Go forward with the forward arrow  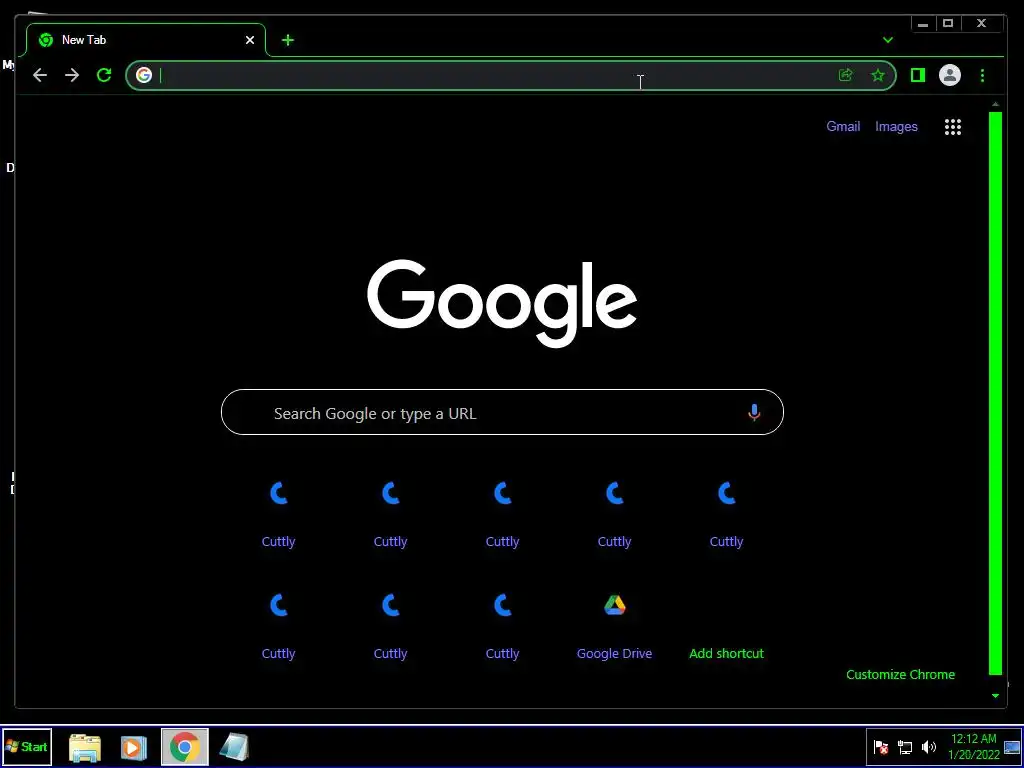click(x=72, y=75)
